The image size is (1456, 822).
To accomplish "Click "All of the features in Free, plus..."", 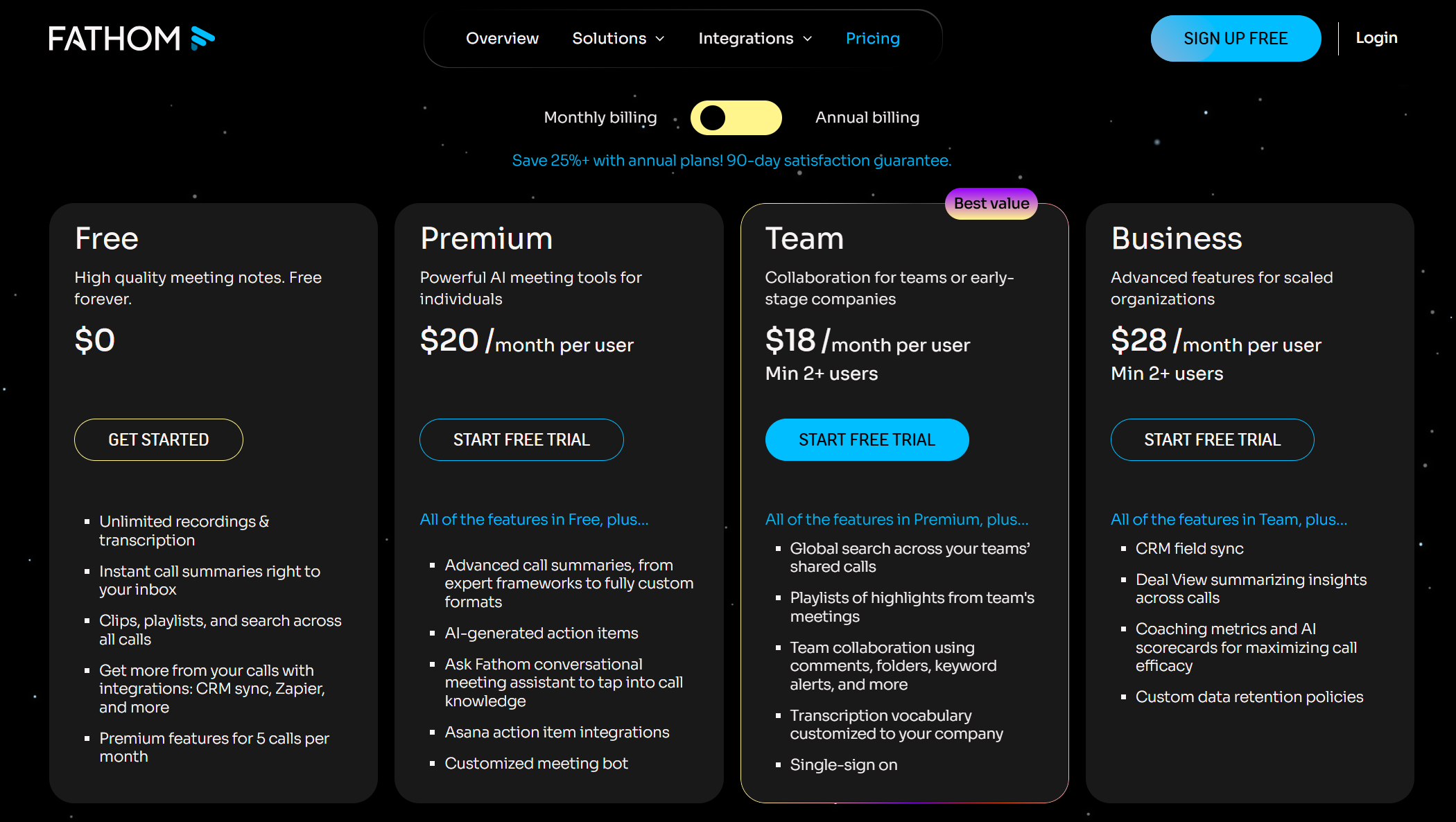I will click(534, 520).
